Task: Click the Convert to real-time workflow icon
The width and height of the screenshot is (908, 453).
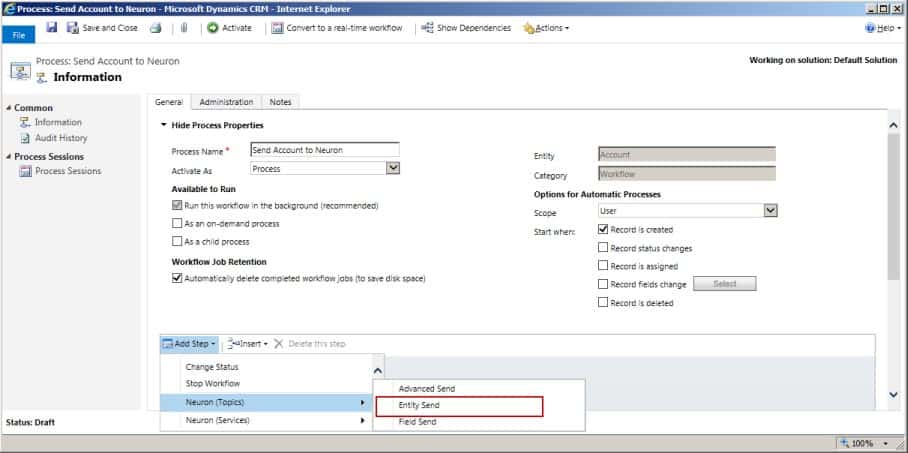Action: tap(277, 28)
